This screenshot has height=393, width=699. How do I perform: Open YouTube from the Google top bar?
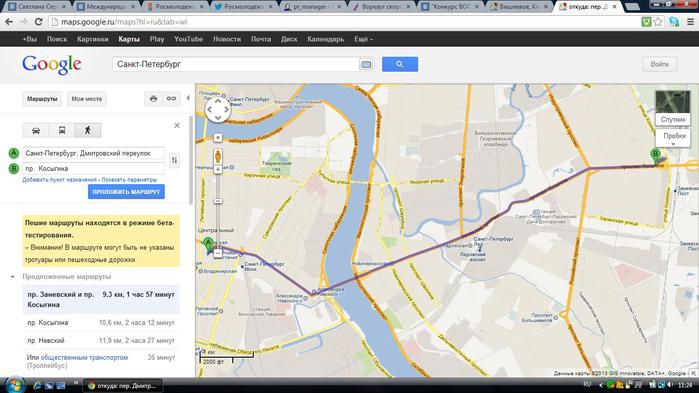pyautogui.click(x=189, y=39)
